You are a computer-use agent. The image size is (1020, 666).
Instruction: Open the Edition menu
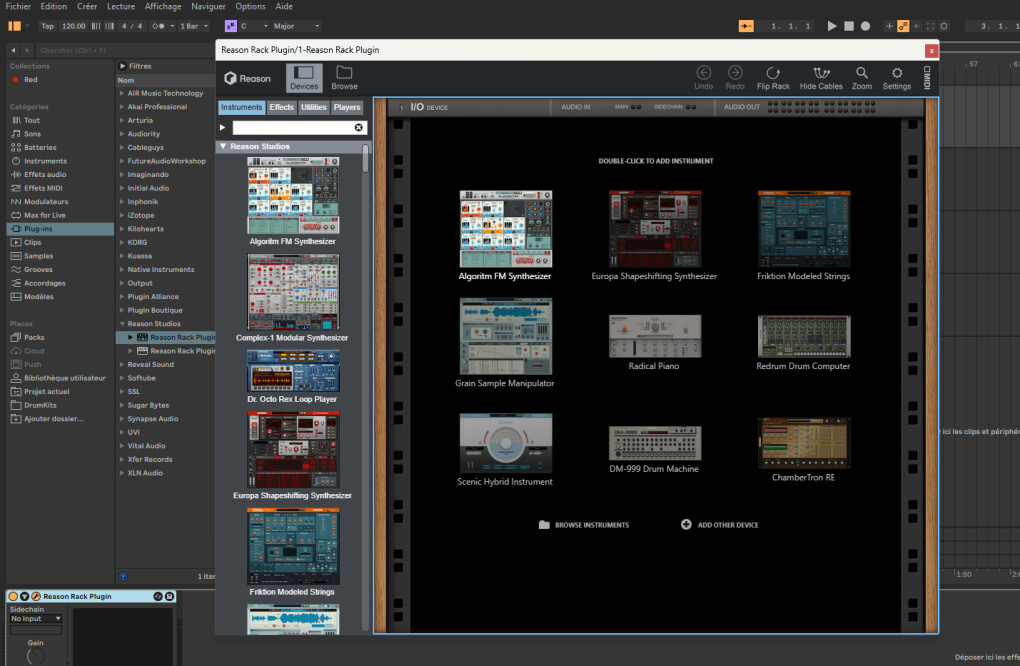[x=53, y=7]
